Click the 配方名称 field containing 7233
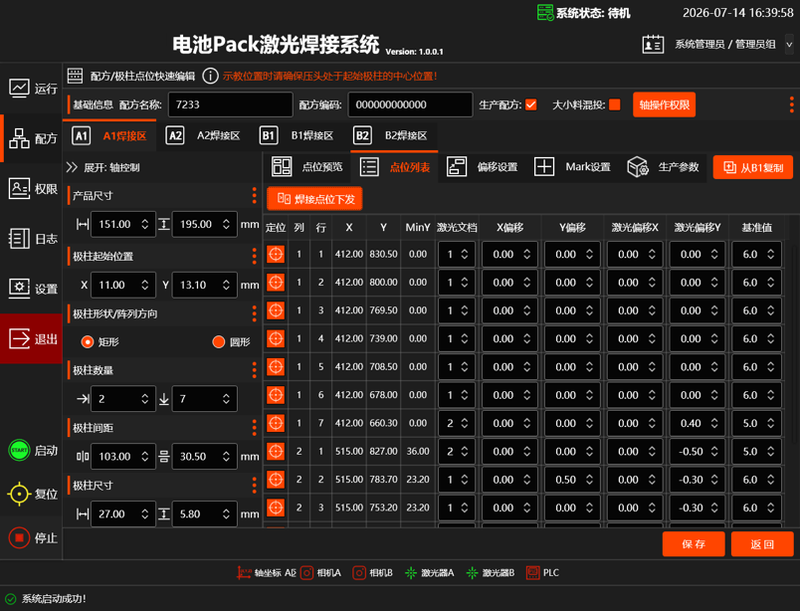800x611 pixels. click(231, 105)
